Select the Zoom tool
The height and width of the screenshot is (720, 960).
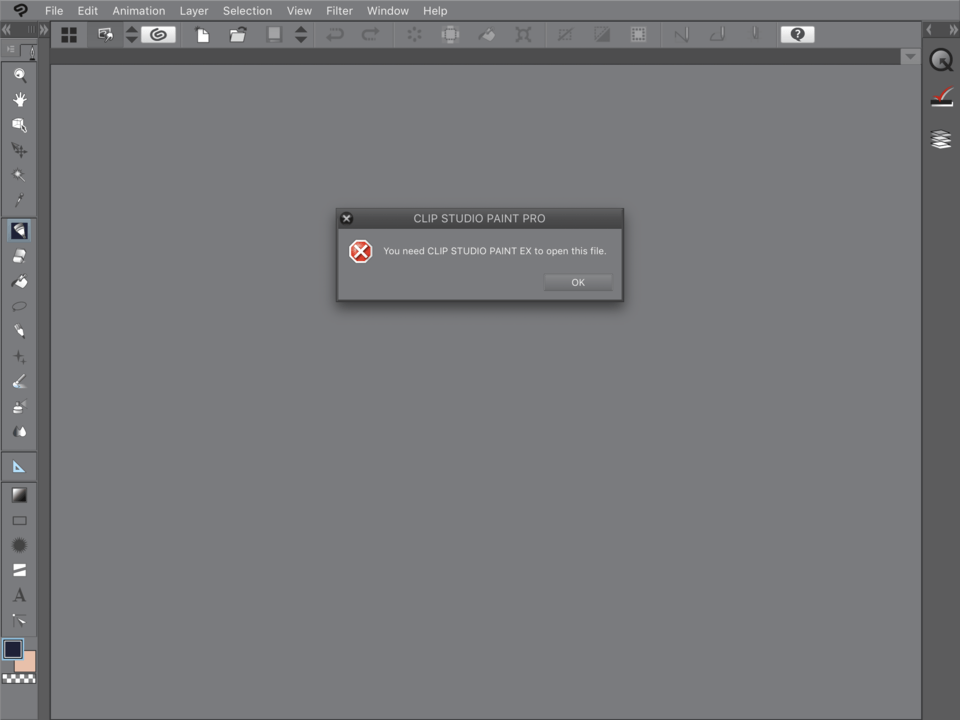pos(19,73)
